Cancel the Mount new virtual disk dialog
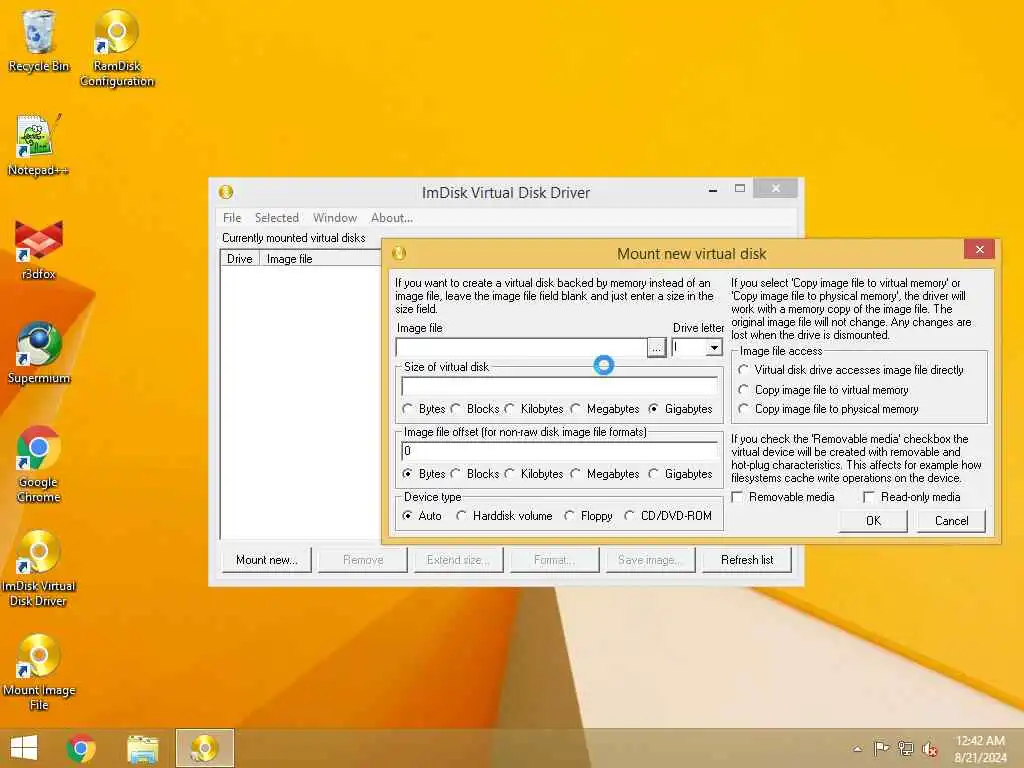This screenshot has height=768, width=1024. [x=951, y=520]
